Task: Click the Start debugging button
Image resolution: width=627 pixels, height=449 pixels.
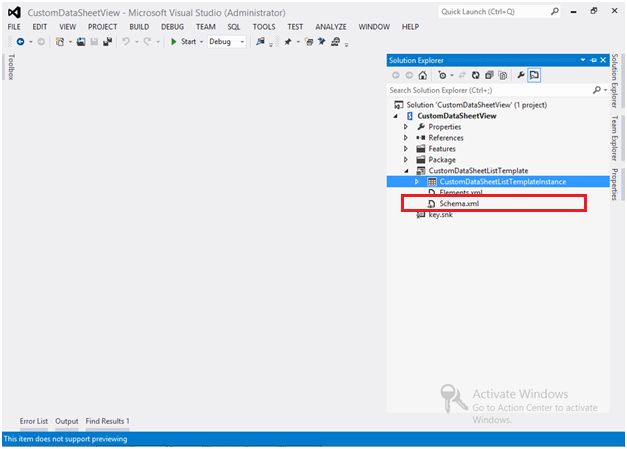Action: (184, 42)
